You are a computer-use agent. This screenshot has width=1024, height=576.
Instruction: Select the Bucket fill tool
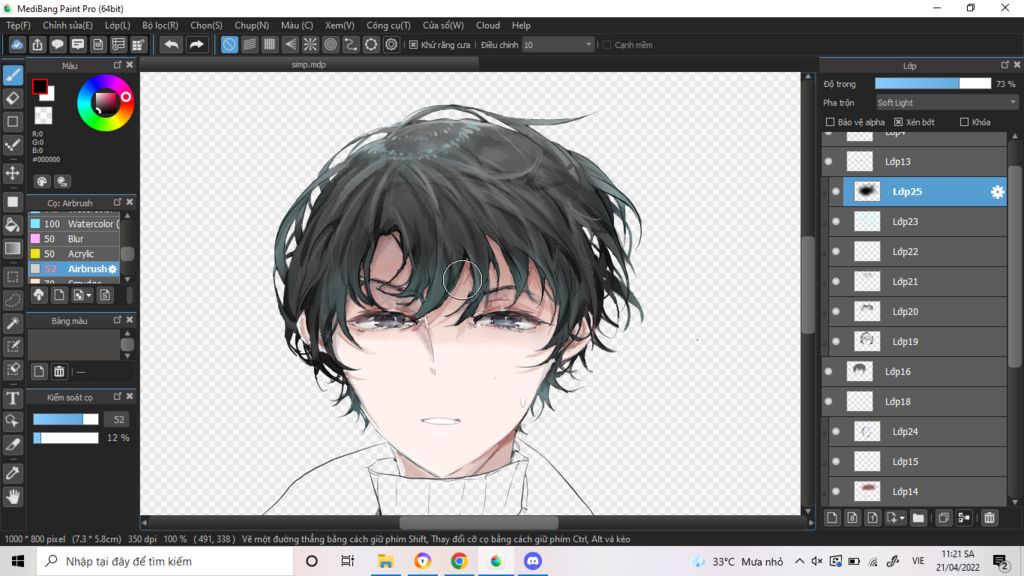12,225
